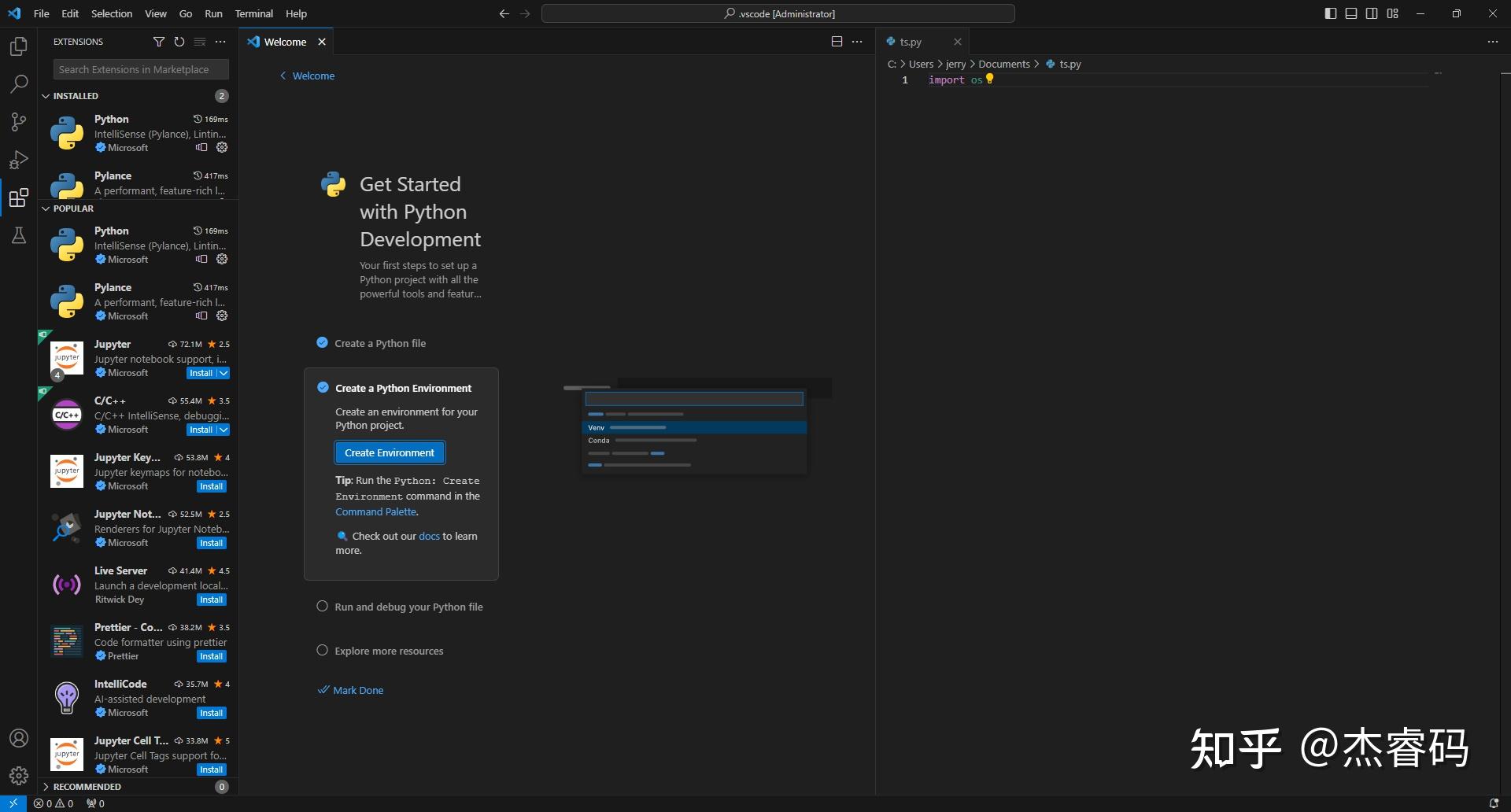Open the Accounts icon in activity bar
This screenshot has width=1511, height=812.
coord(19,738)
